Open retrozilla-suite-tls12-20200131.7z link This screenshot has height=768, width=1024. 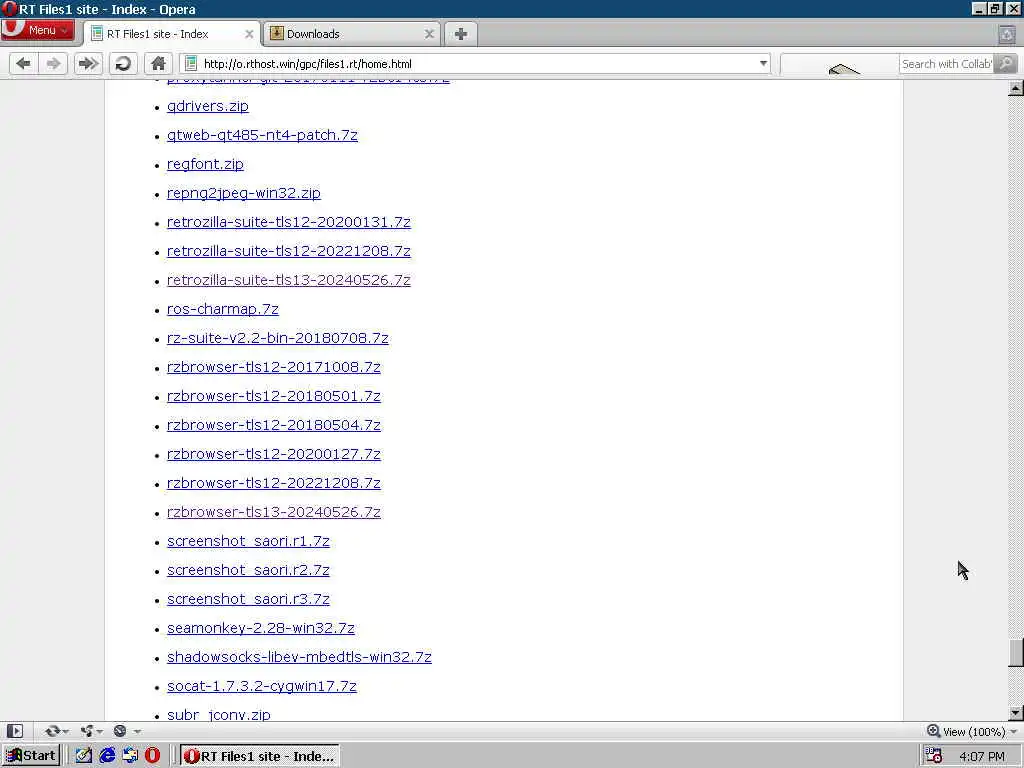tap(289, 222)
